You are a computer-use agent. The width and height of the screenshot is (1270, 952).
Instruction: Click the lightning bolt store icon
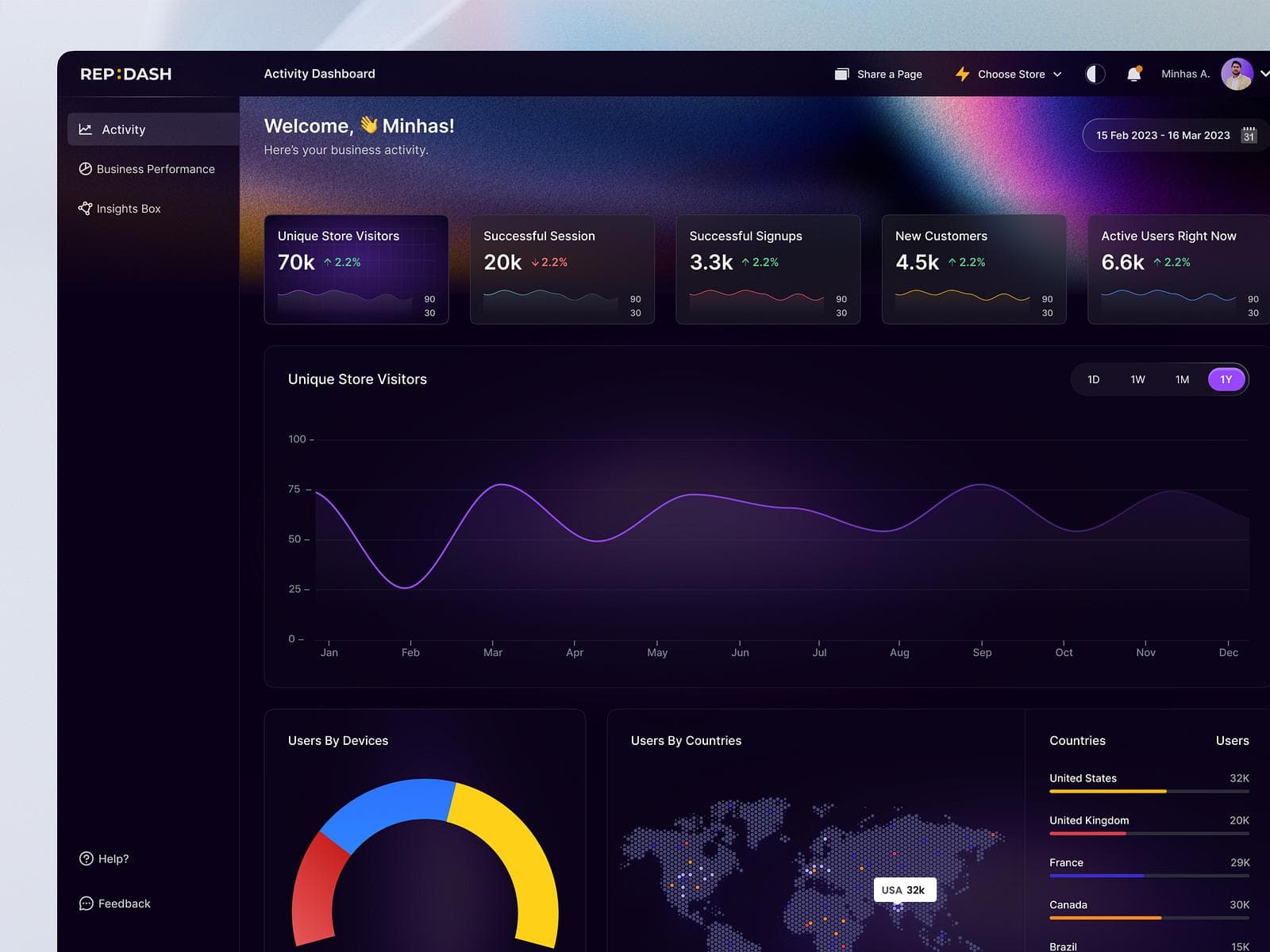point(963,74)
